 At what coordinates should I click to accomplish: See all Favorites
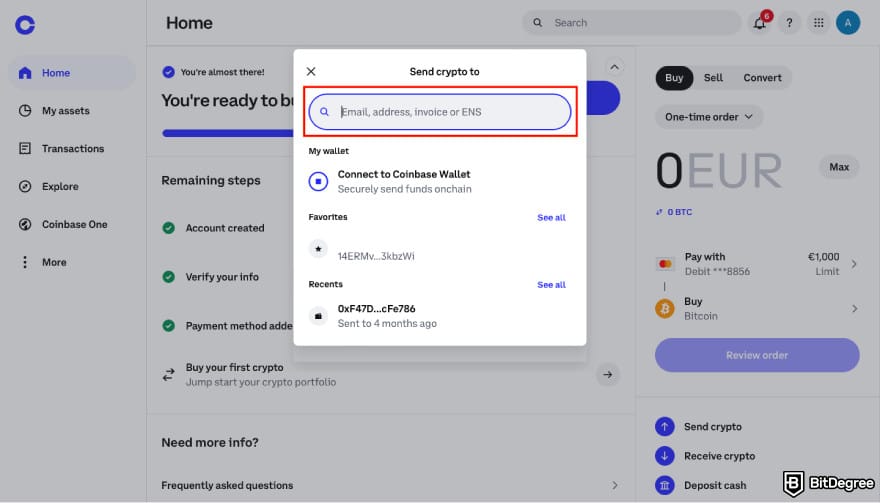pos(551,217)
